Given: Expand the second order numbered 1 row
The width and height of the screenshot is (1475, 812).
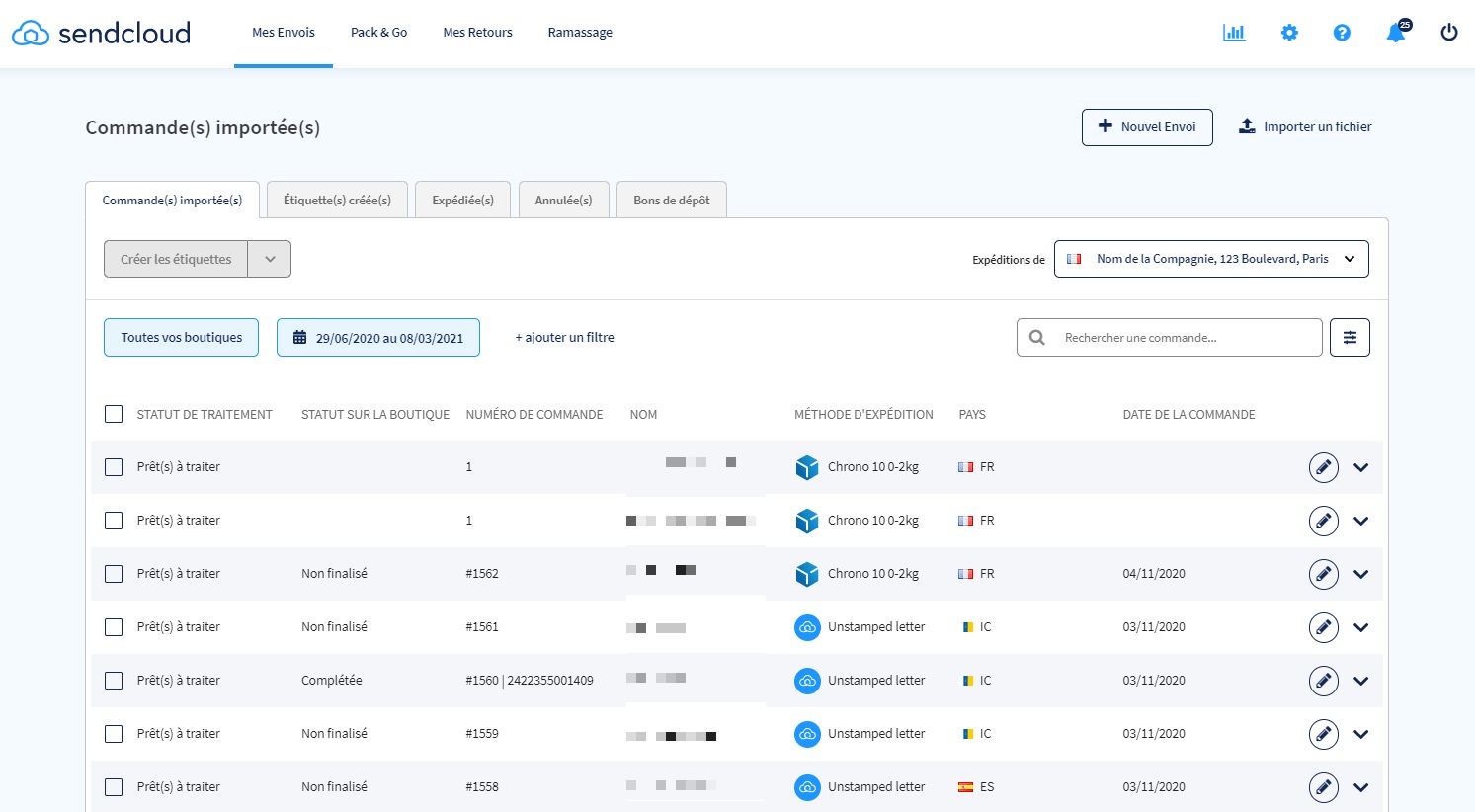Looking at the screenshot, I should (1361, 521).
